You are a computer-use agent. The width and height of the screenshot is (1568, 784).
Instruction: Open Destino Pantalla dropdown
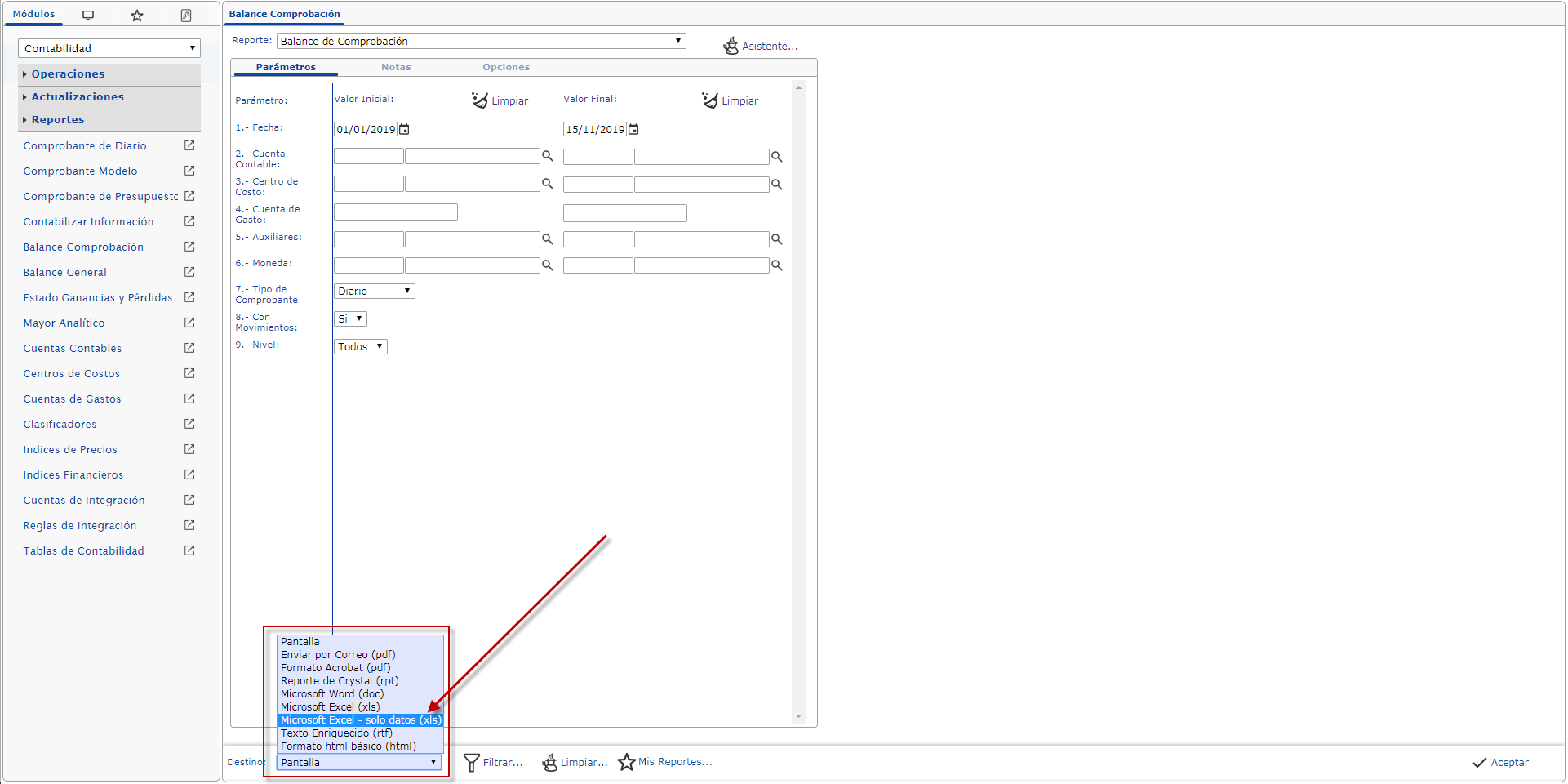click(x=360, y=762)
